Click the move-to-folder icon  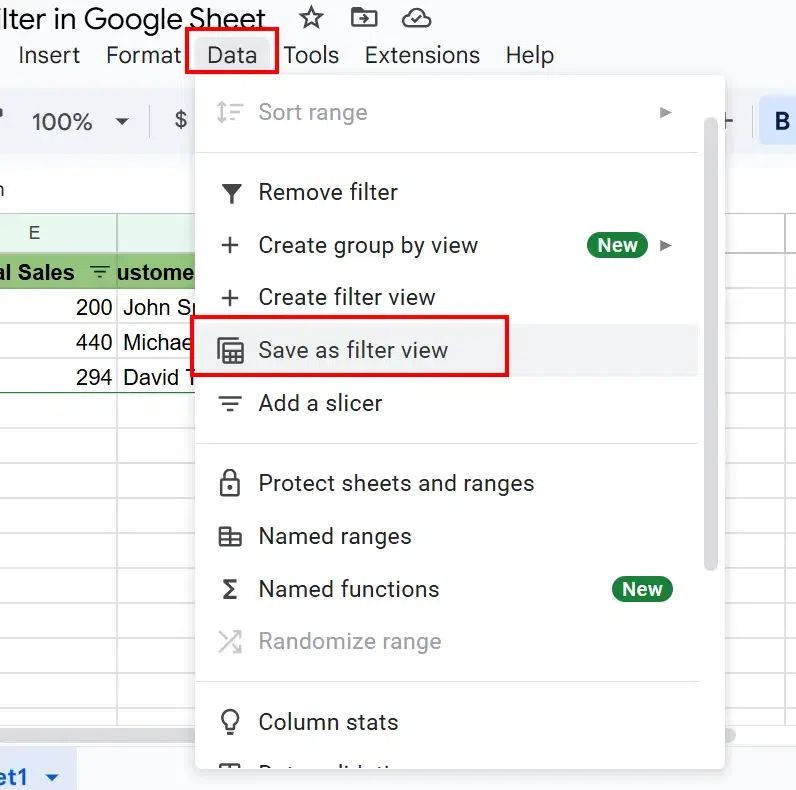pos(364,17)
